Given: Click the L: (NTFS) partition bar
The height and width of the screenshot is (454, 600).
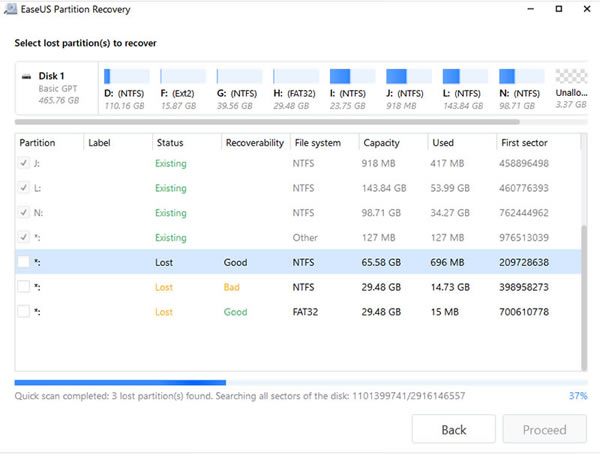Looking at the screenshot, I should point(465,76).
